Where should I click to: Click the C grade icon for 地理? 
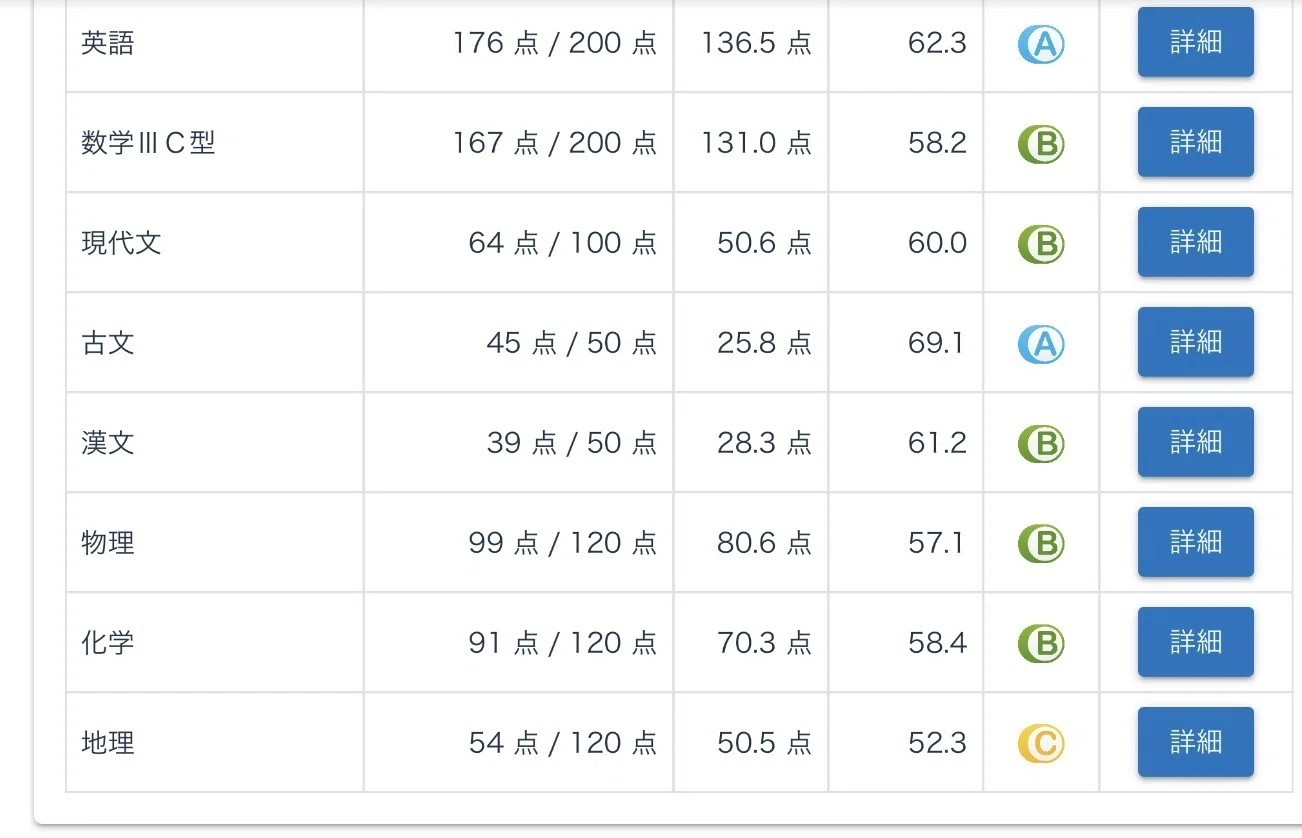[x=1041, y=744]
